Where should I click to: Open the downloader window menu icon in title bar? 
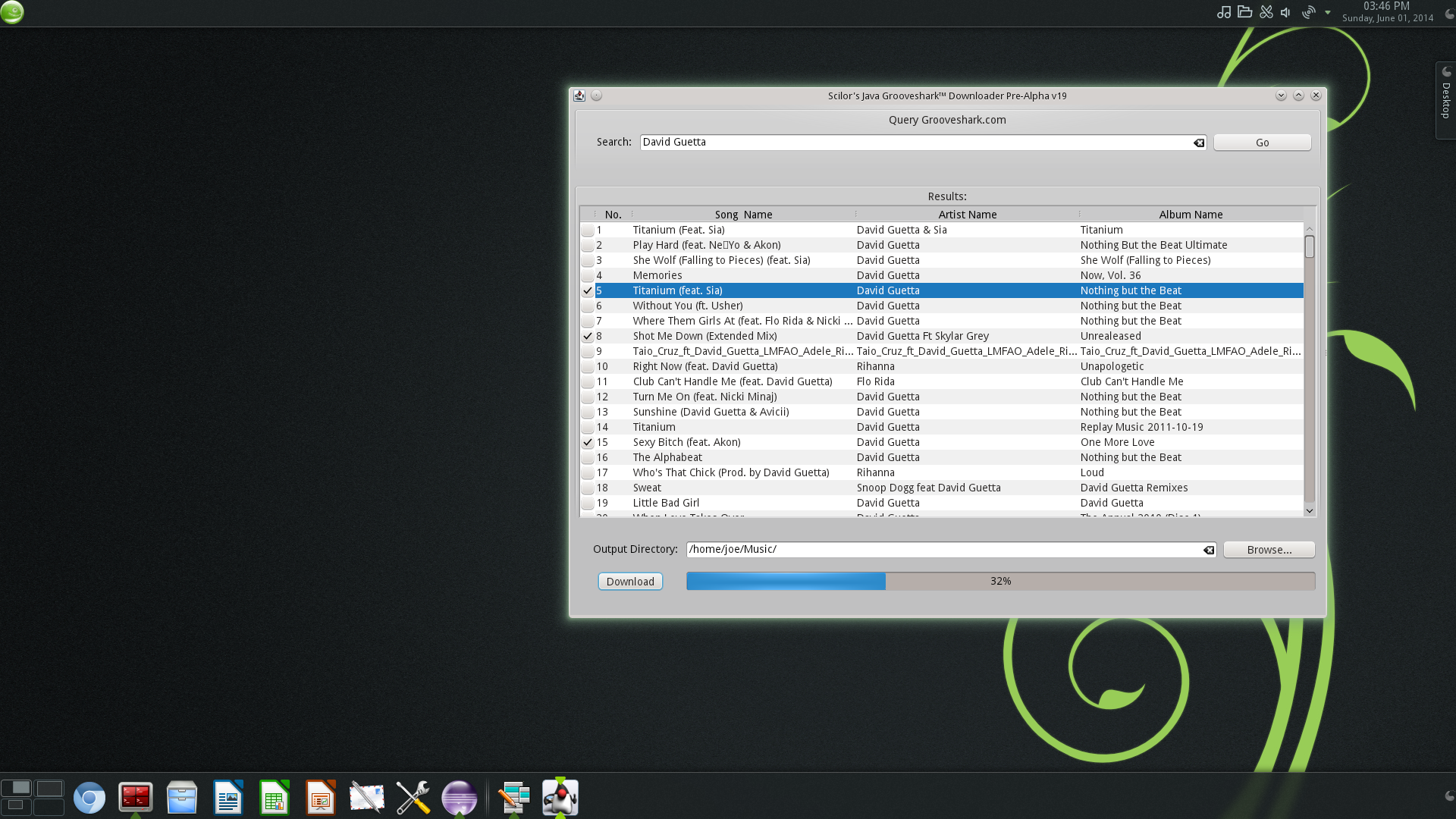579,96
